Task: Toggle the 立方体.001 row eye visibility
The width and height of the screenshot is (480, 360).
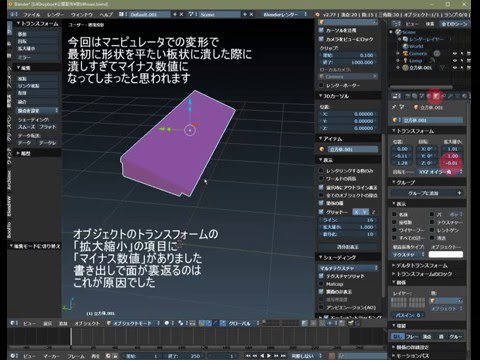Action: (x=455, y=68)
